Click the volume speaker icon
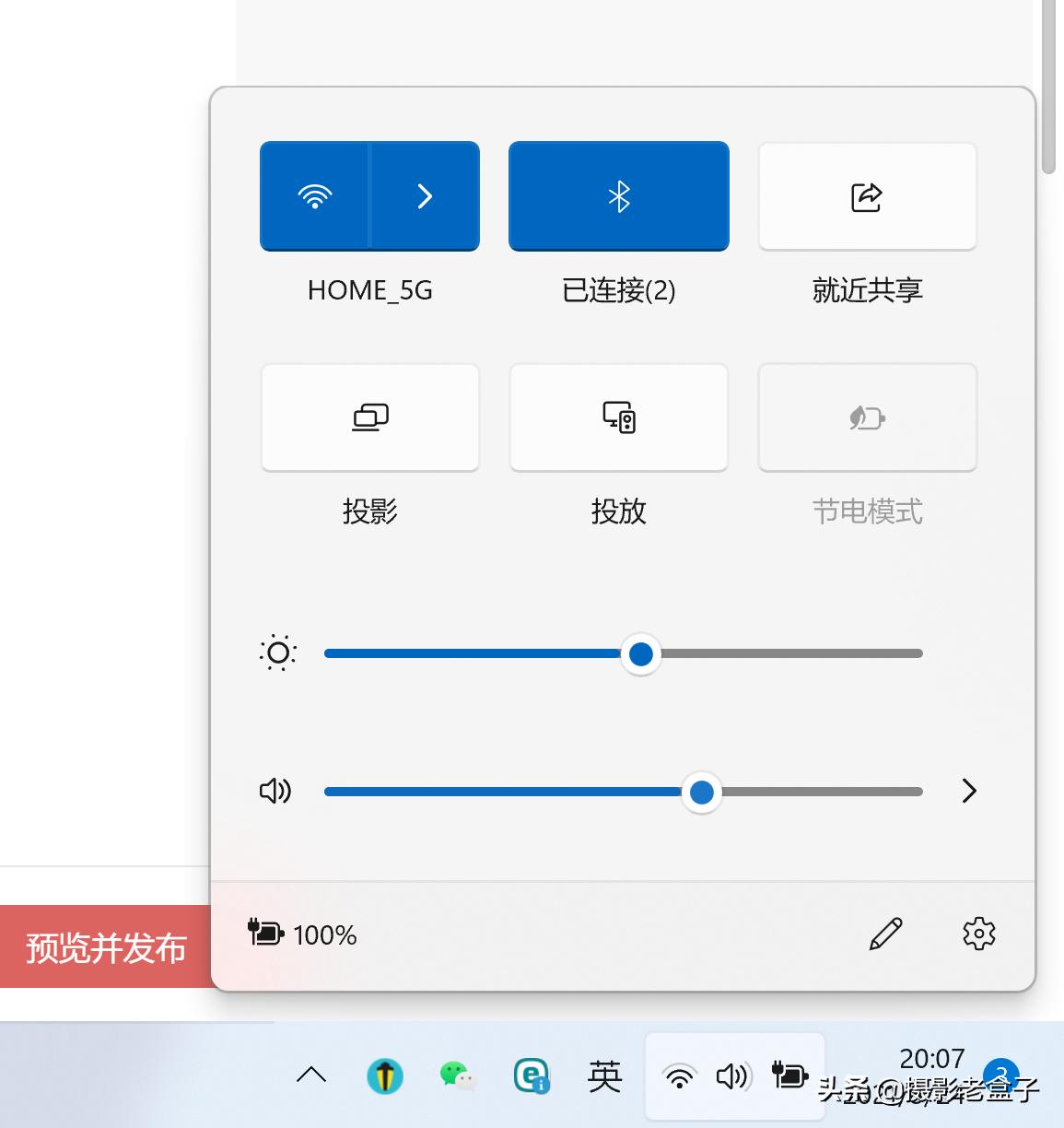 pos(274,791)
